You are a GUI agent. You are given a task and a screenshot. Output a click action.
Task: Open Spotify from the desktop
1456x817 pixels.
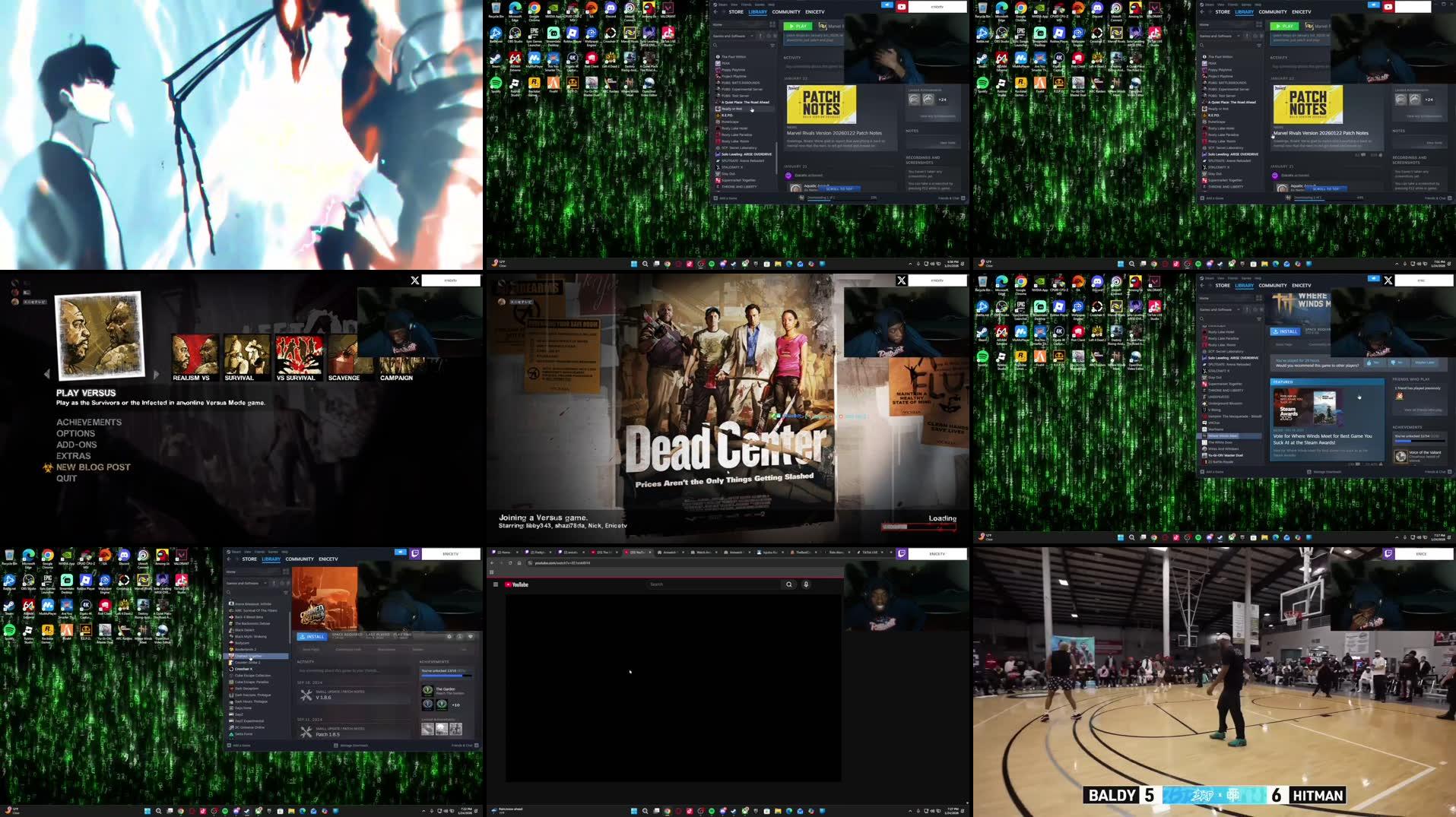10,631
